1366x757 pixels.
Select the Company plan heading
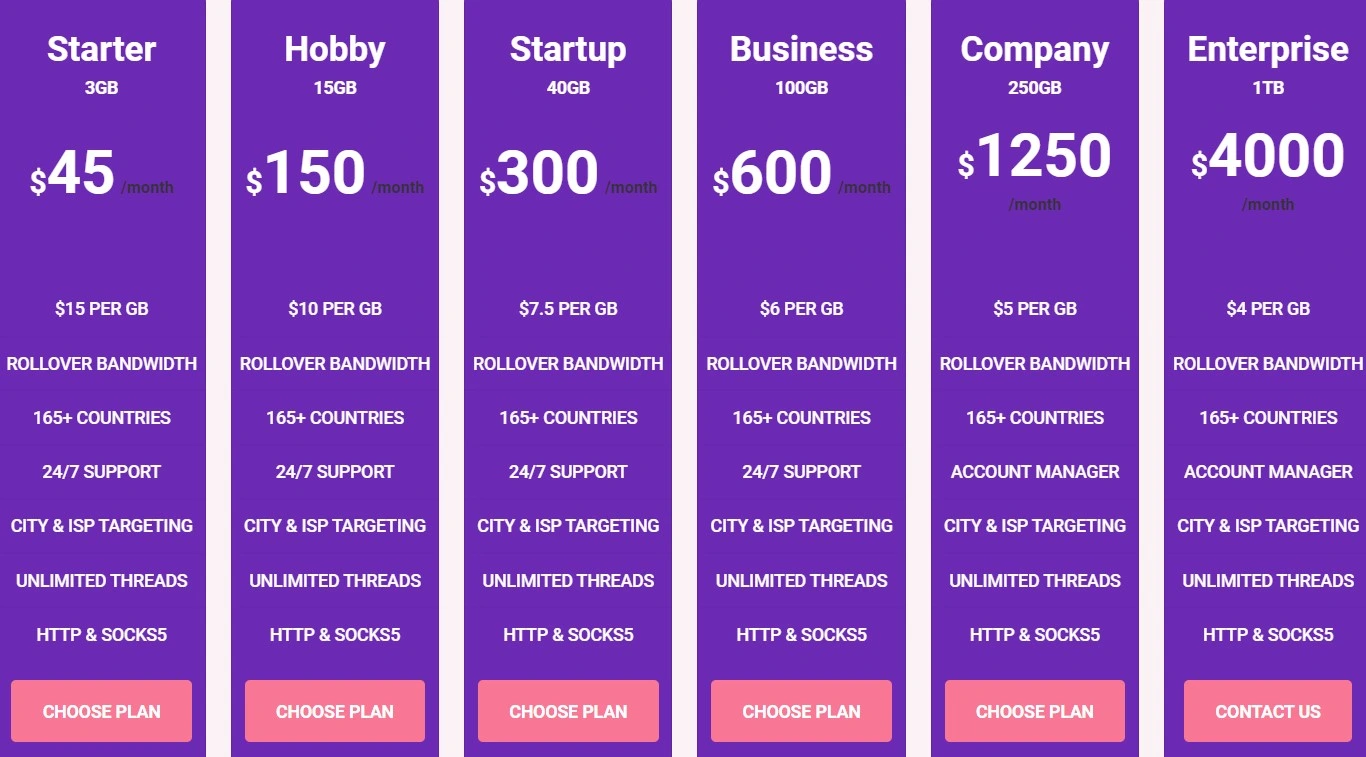point(1034,49)
